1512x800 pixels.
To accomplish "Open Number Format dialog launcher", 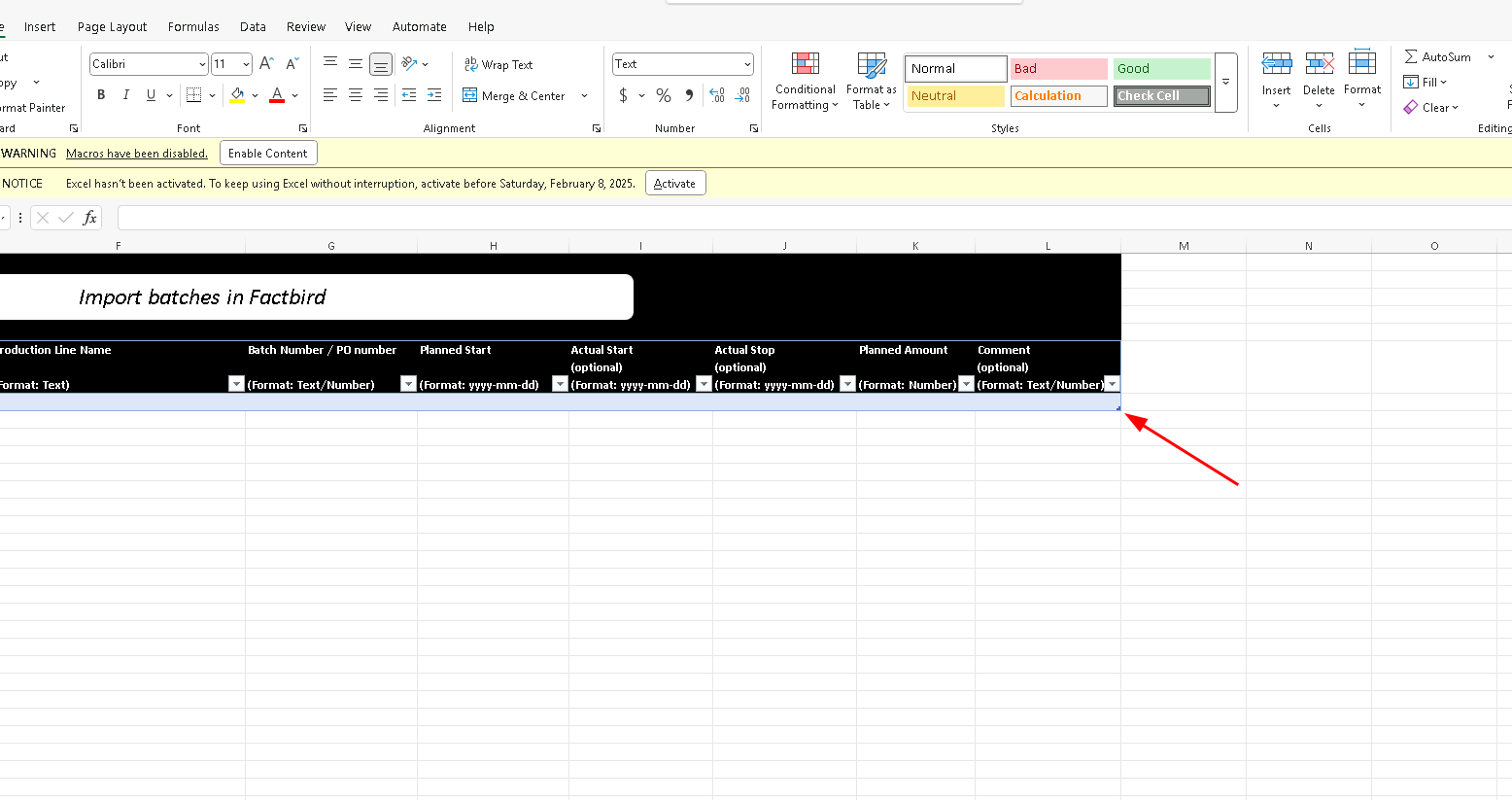I will click(x=754, y=128).
